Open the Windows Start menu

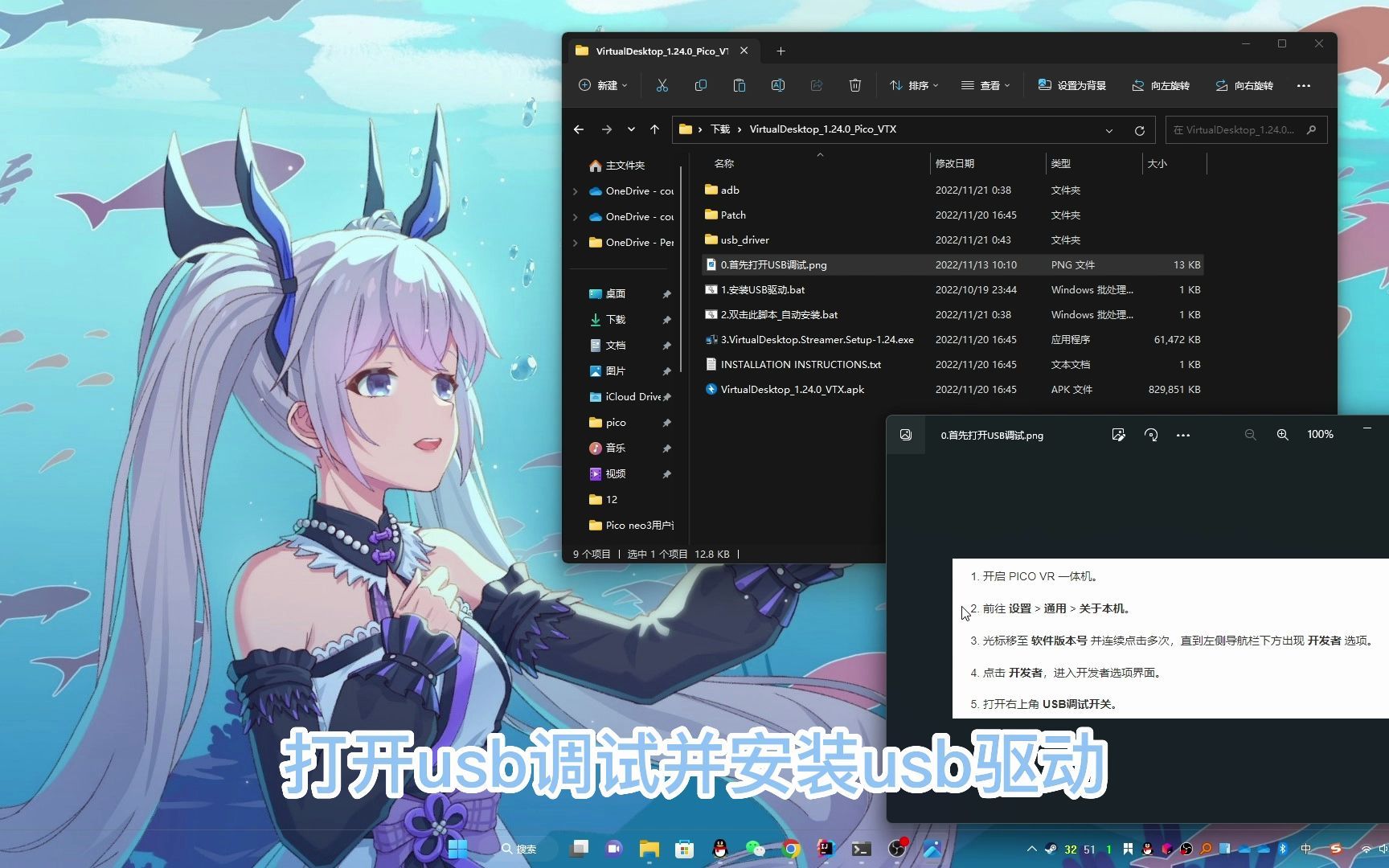coord(458,849)
